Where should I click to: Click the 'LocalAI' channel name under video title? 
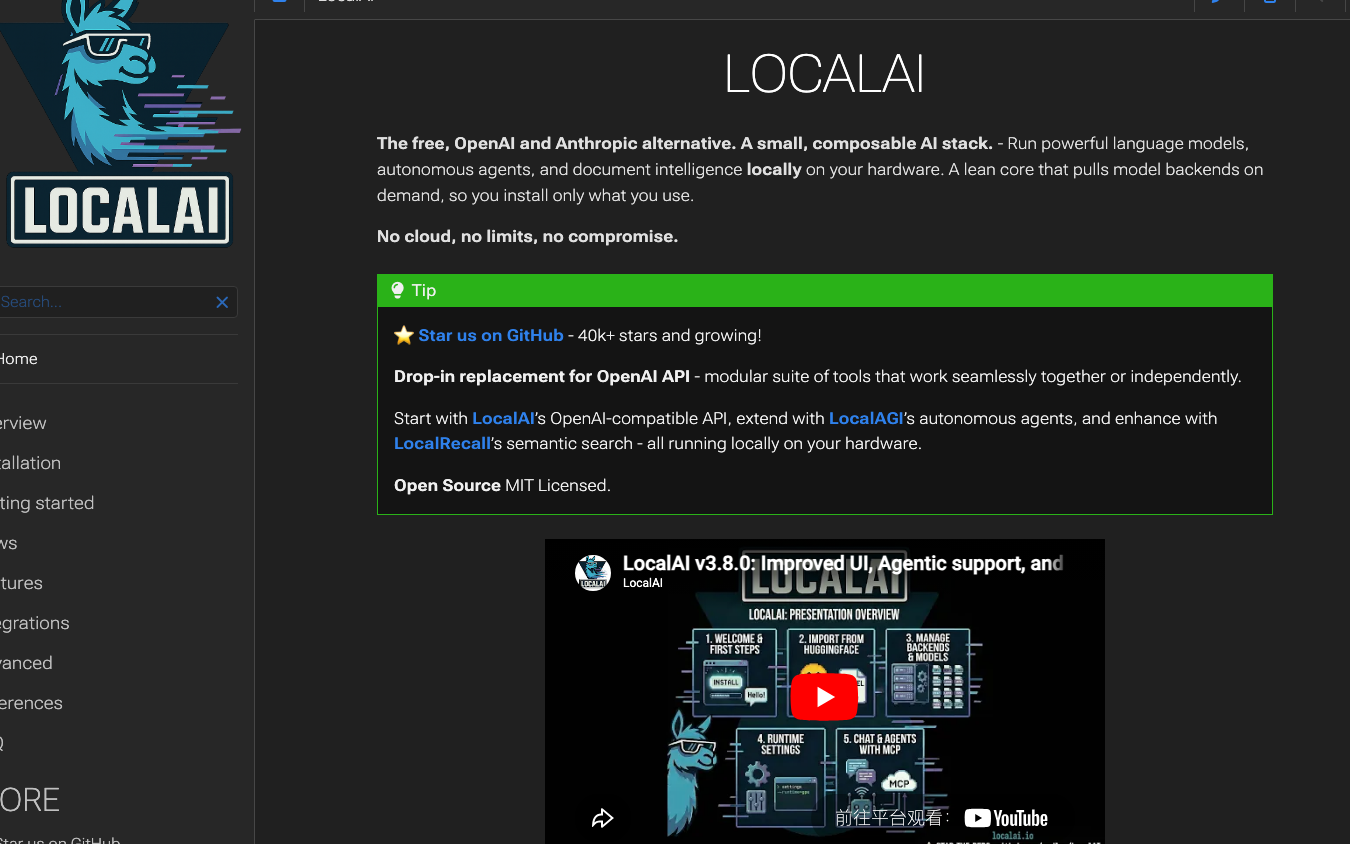pos(642,583)
